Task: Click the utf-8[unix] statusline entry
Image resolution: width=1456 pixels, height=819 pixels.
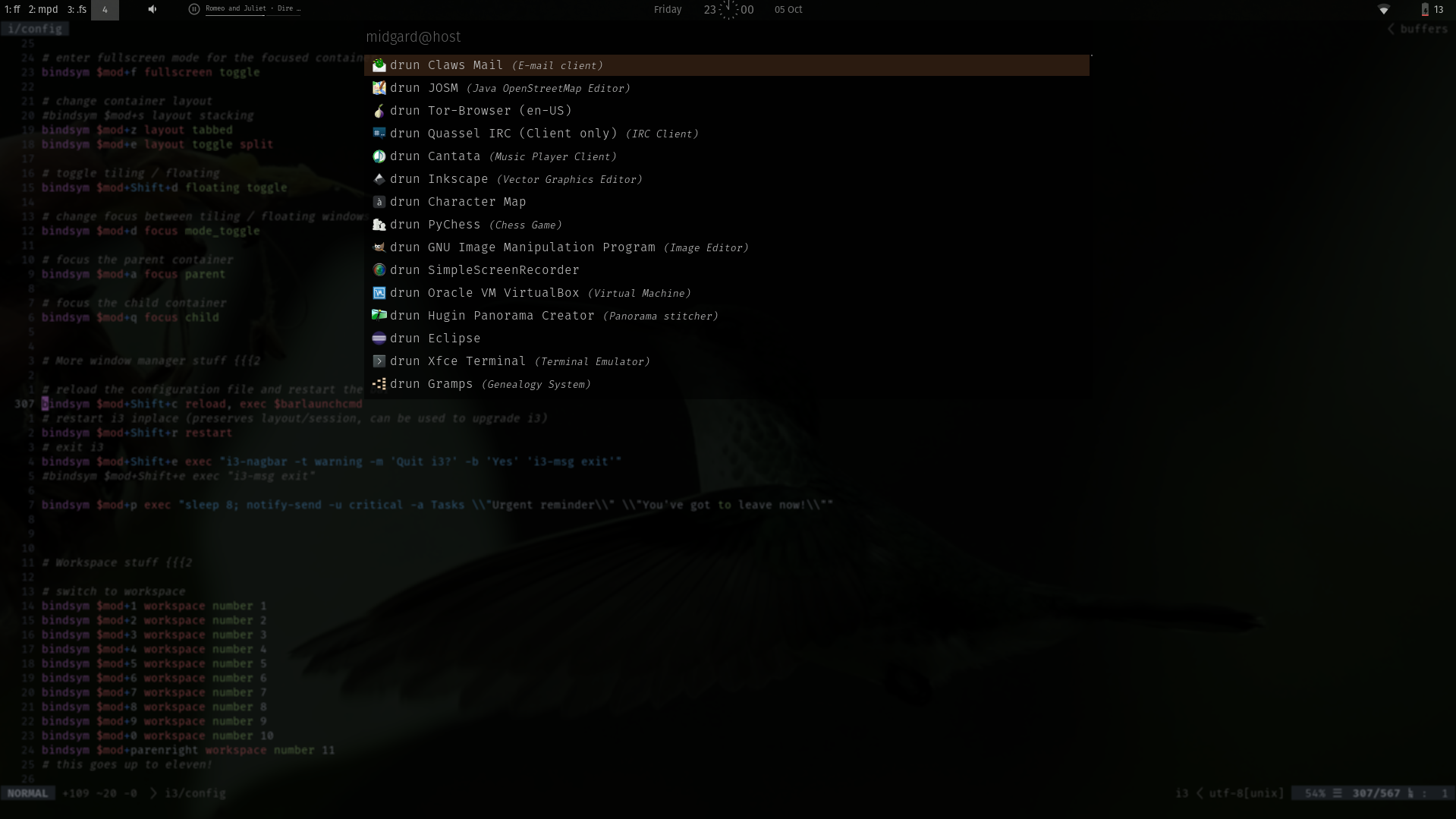Action: click(1247, 793)
